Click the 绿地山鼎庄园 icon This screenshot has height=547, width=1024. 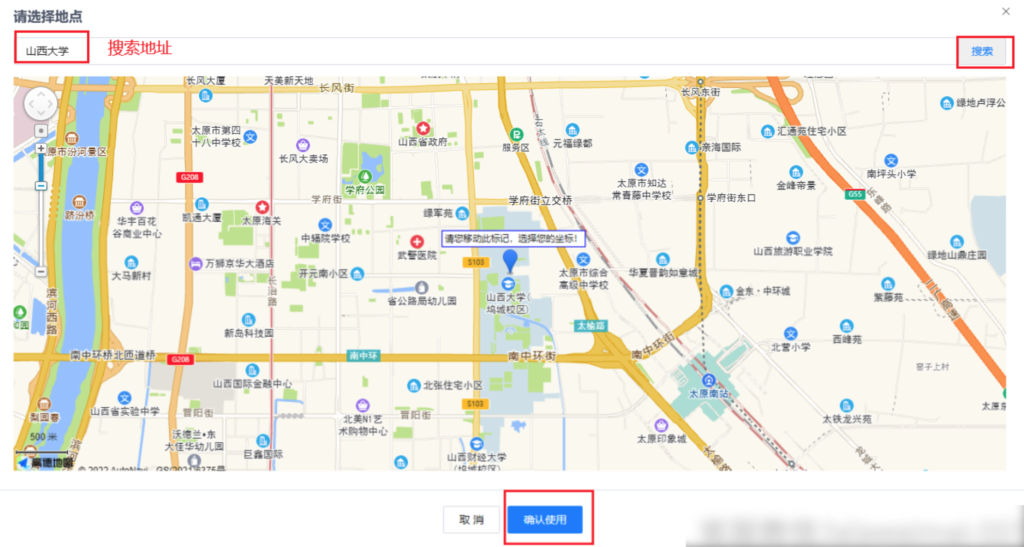point(957,242)
